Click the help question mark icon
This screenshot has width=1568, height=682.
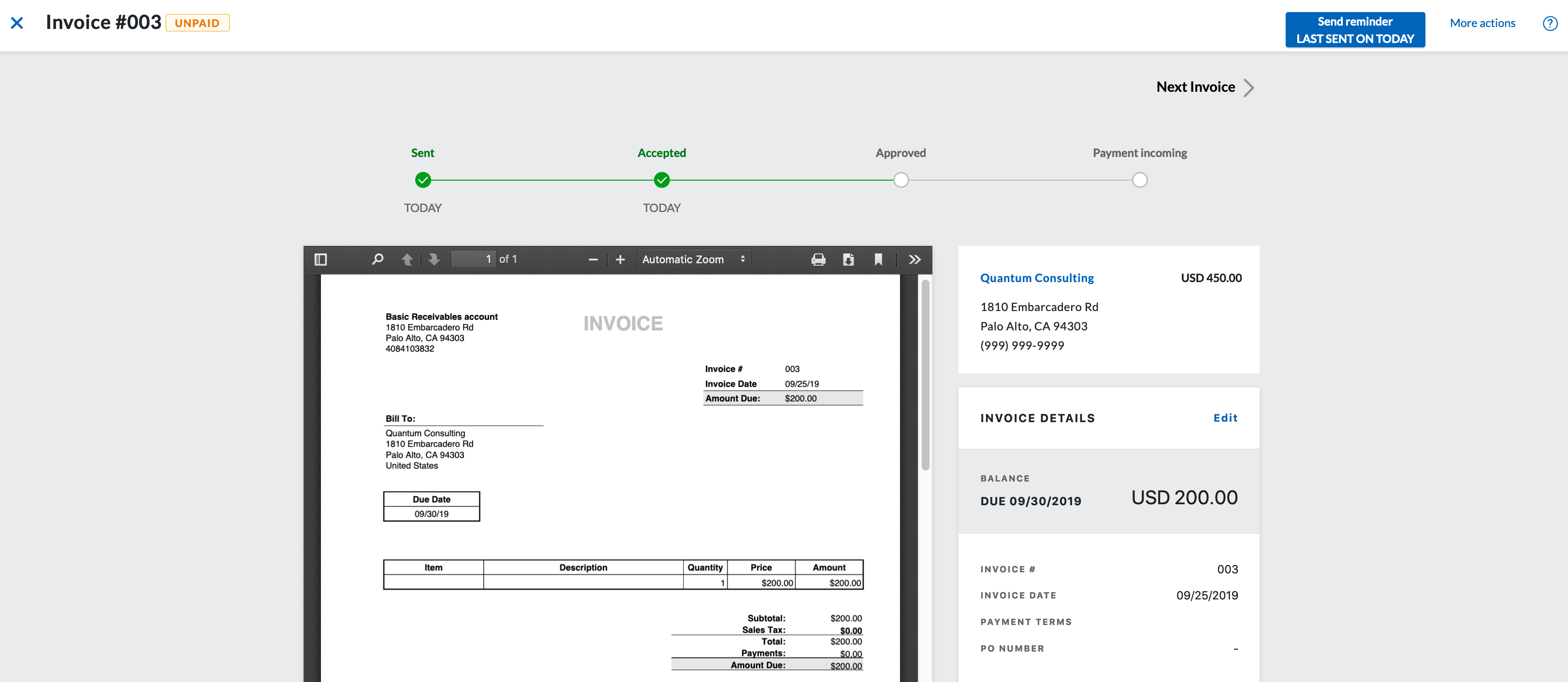pos(1550,23)
